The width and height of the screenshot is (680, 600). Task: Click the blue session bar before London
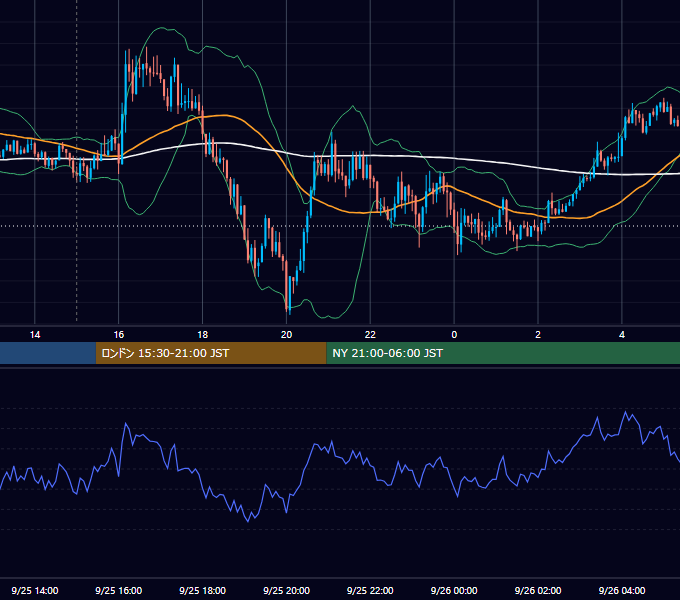pyautogui.click(x=48, y=353)
